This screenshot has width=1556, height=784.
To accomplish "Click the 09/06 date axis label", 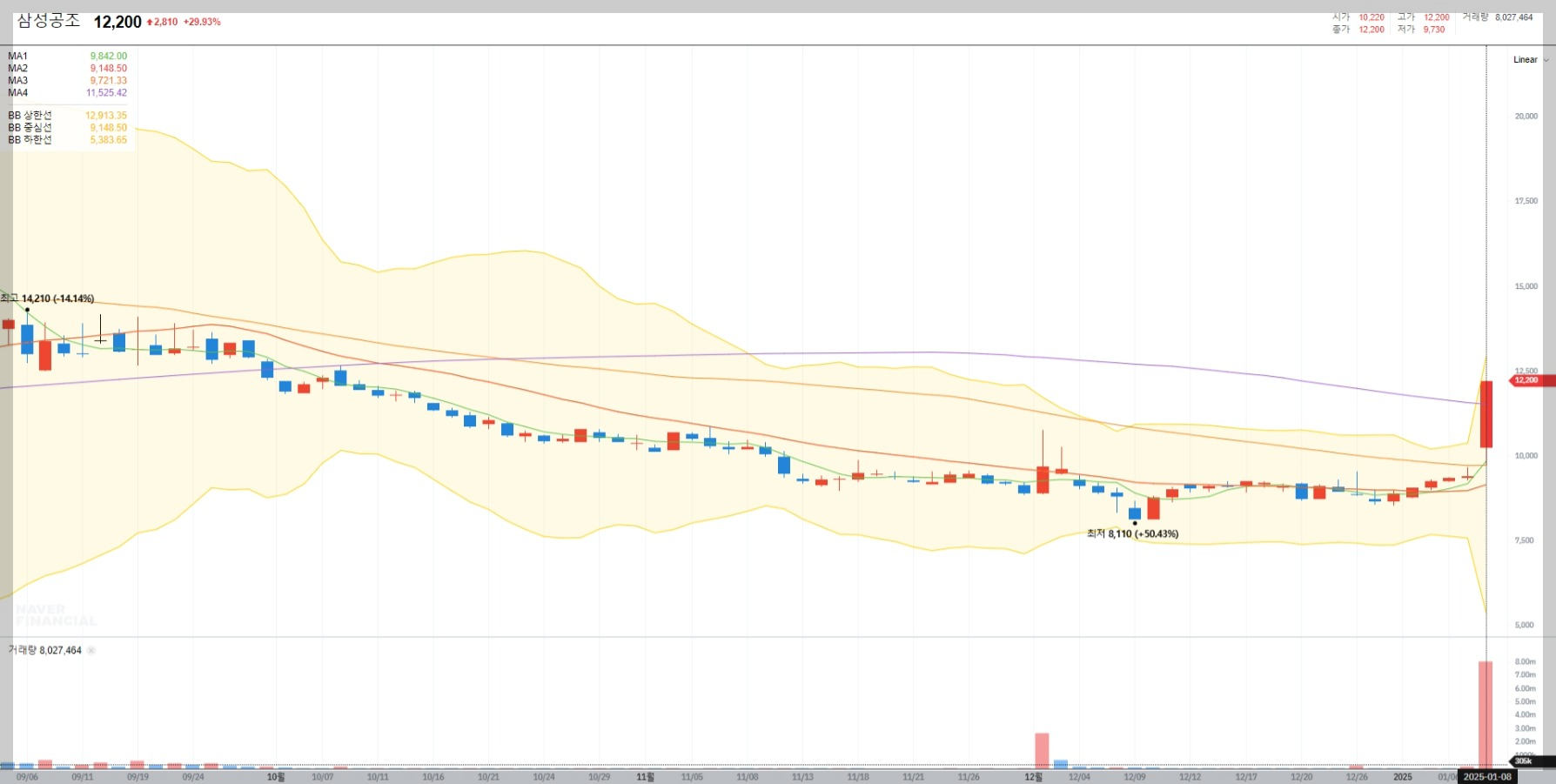I will [x=27, y=777].
